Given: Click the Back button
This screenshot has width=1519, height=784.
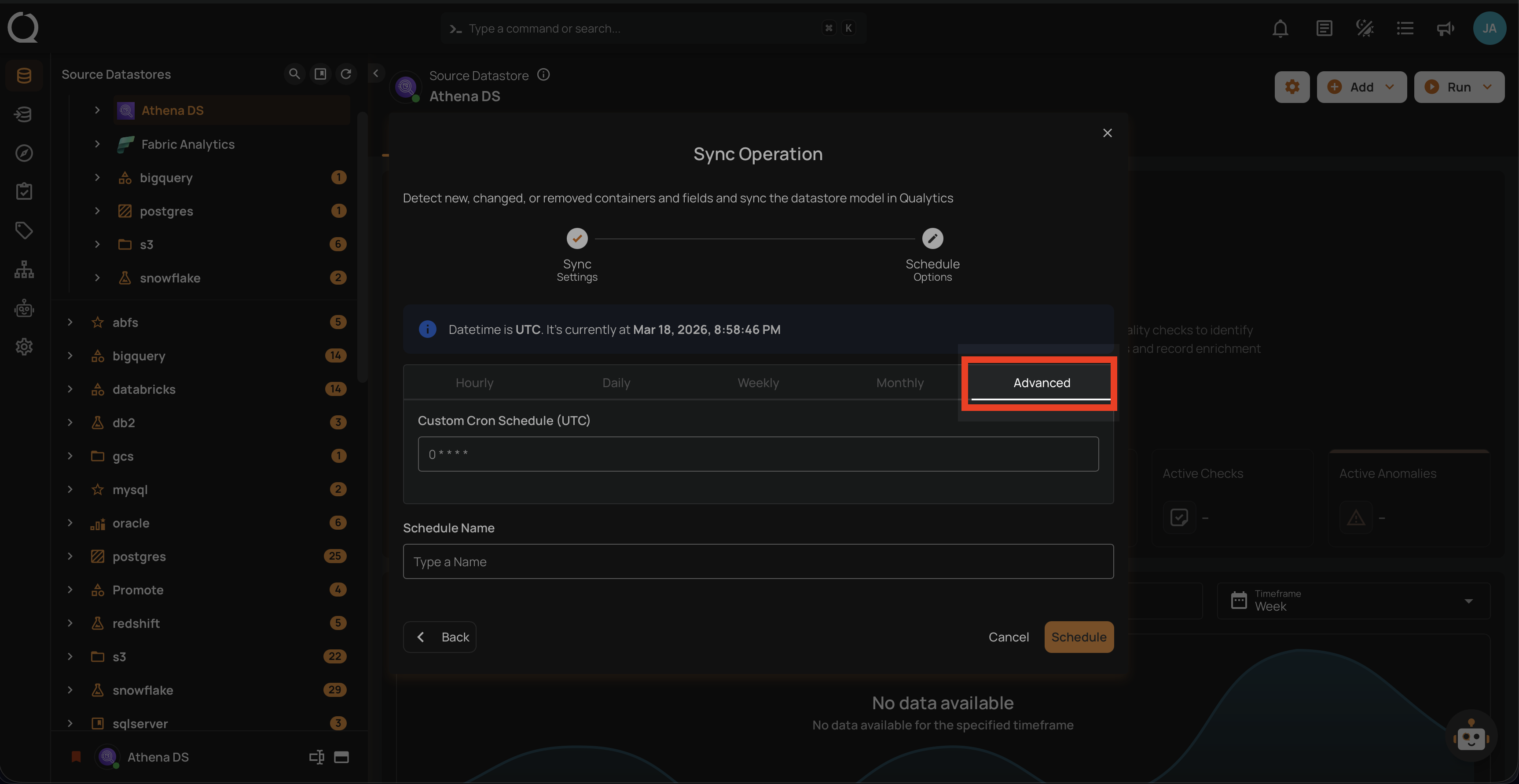Looking at the screenshot, I should [440, 637].
